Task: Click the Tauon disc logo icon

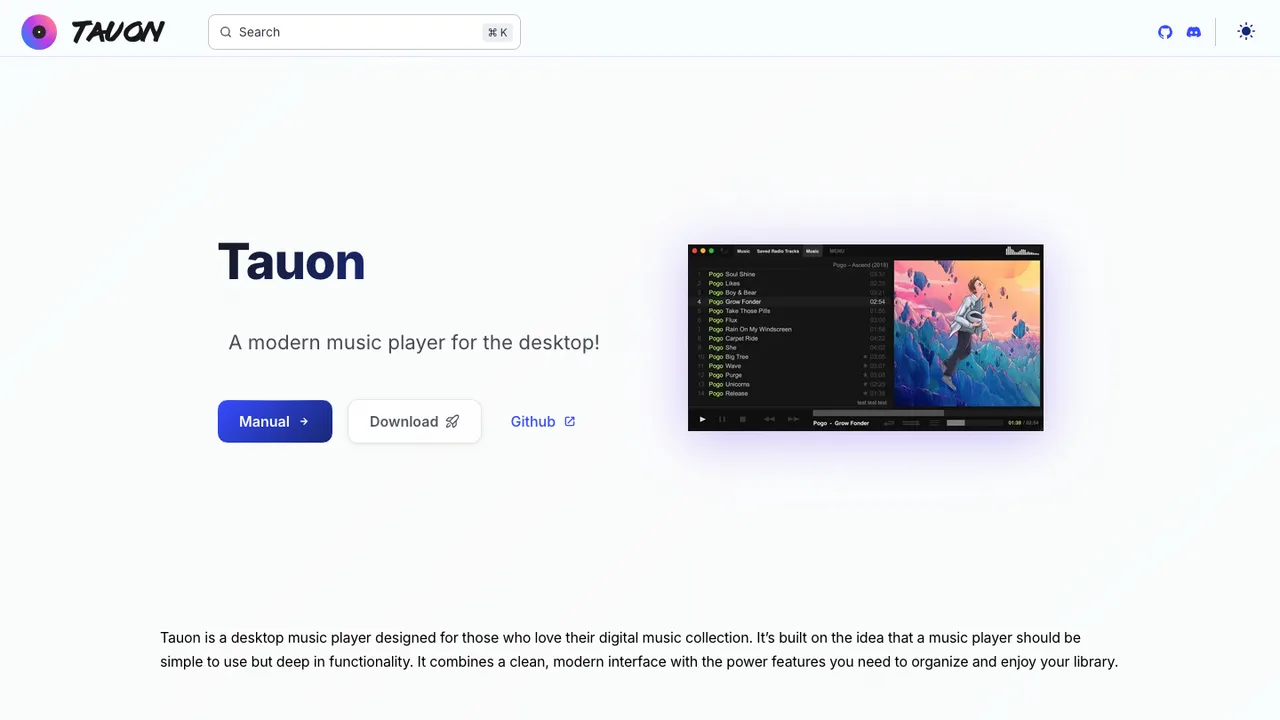Action: click(39, 32)
